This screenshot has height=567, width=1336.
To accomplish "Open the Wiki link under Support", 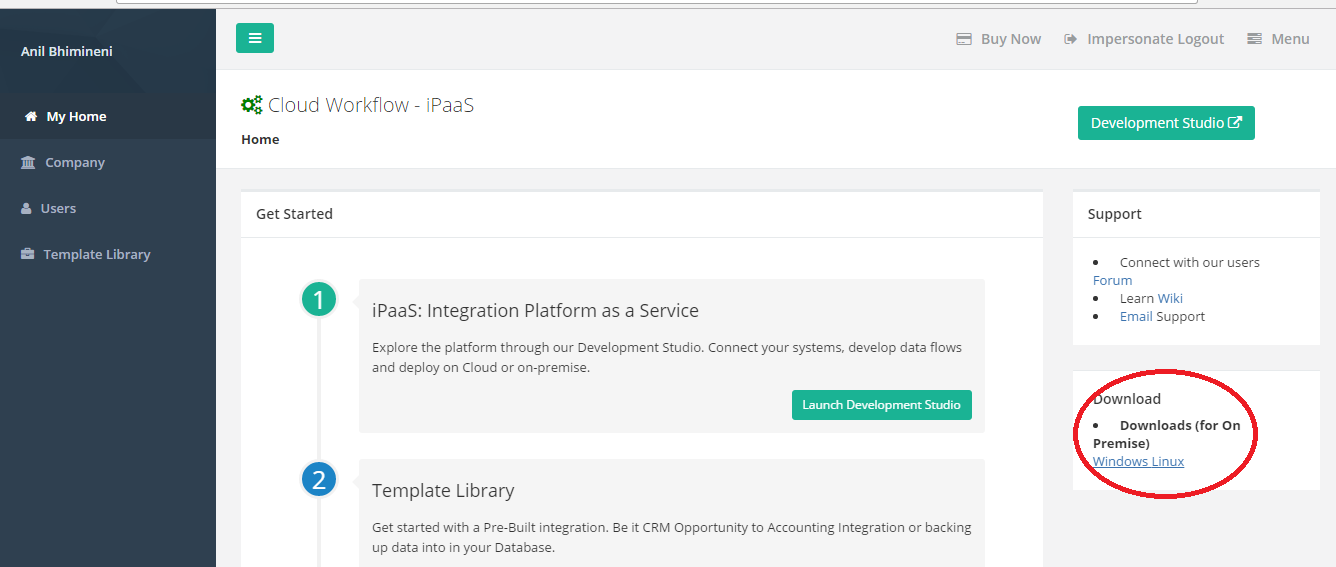I will (x=1170, y=298).
